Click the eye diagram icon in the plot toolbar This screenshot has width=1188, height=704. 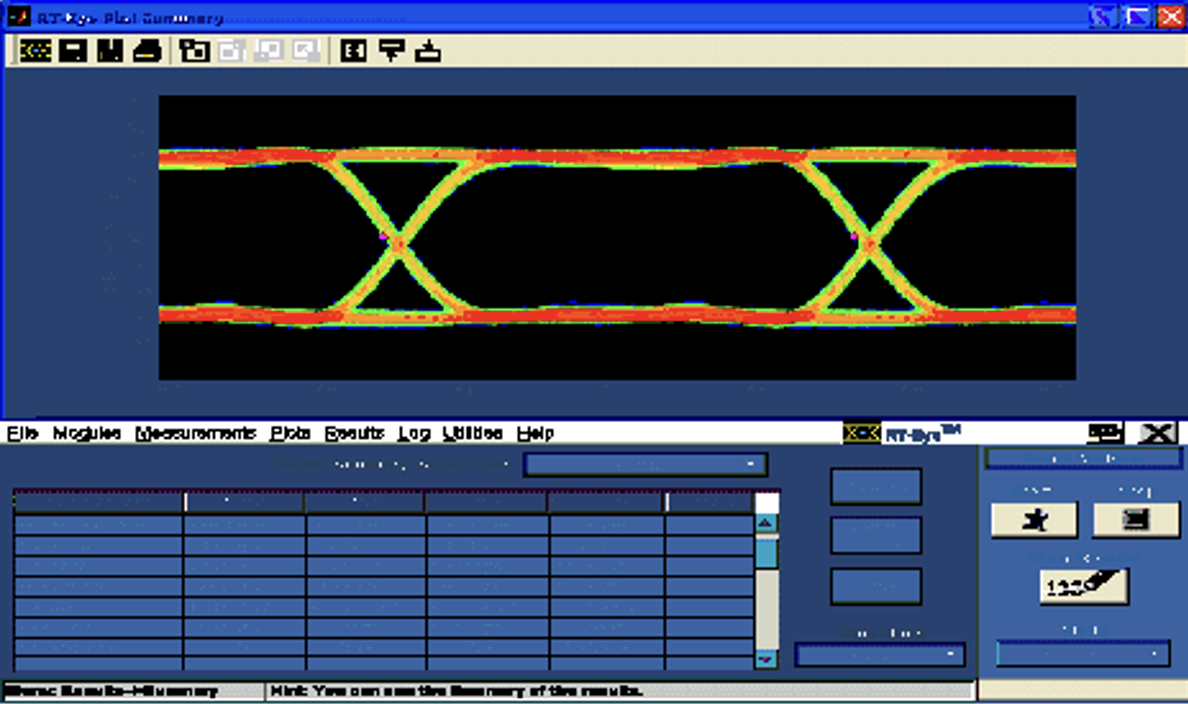coord(36,50)
